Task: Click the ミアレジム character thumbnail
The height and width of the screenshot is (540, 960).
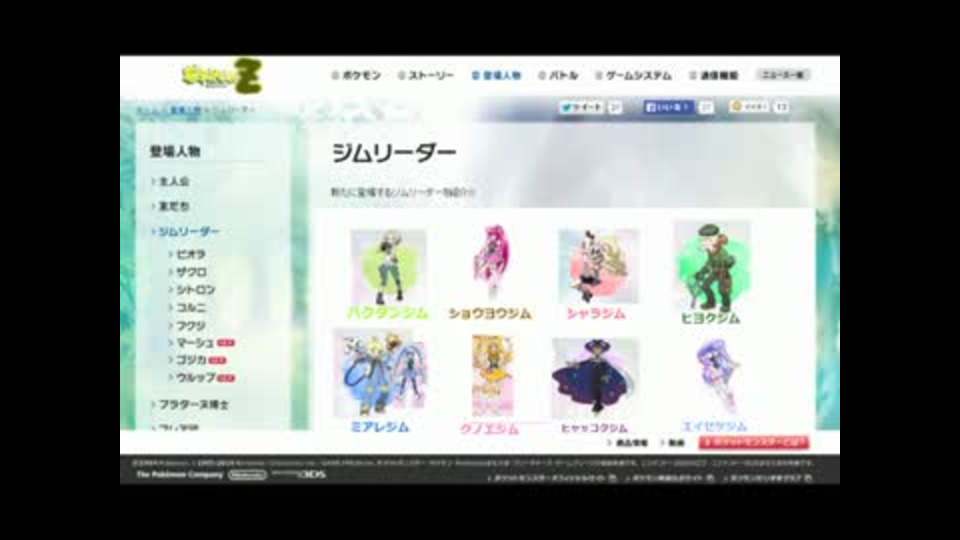Action: (x=380, y=374)
